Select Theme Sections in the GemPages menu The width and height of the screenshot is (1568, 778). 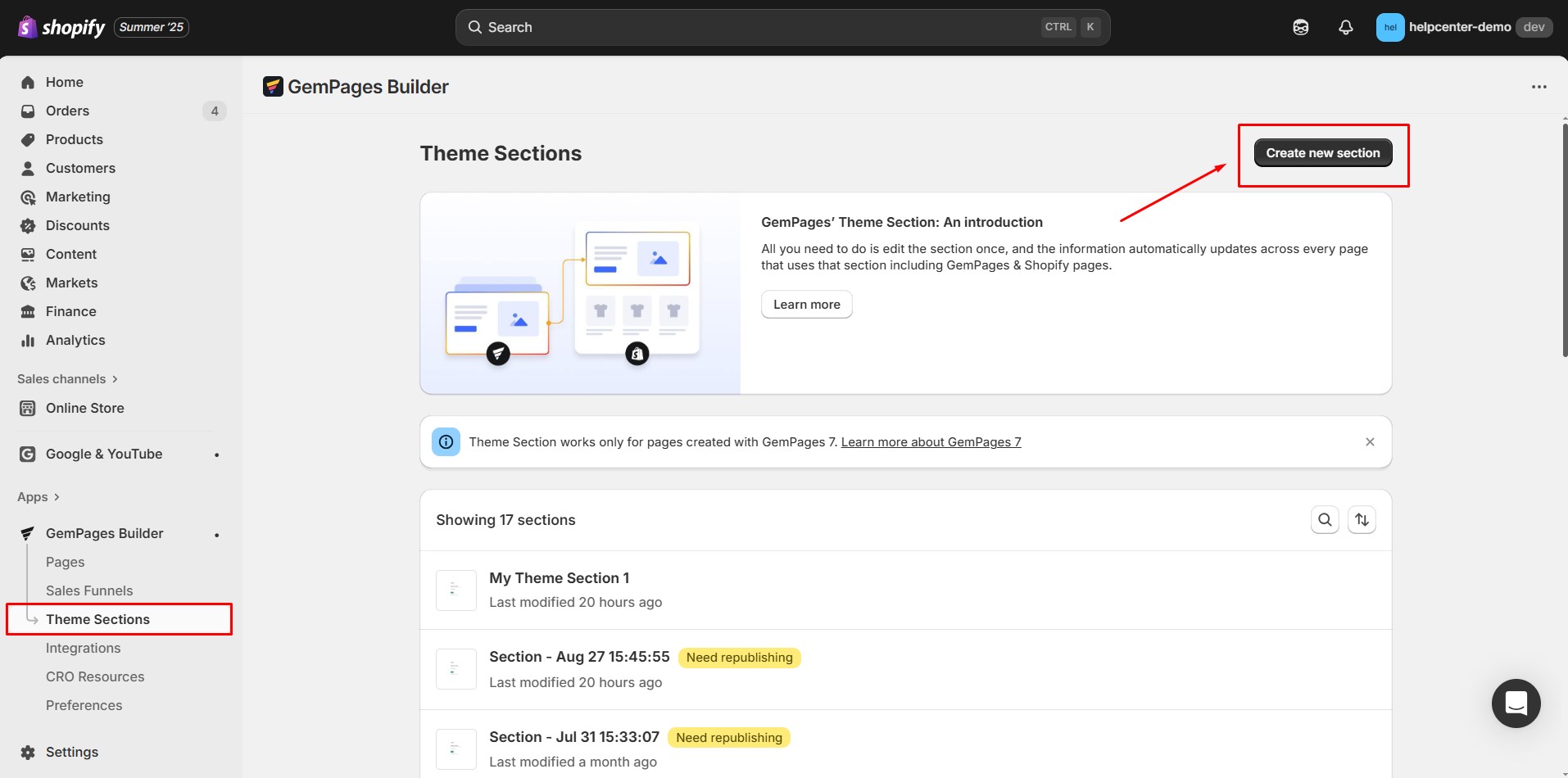97,619
